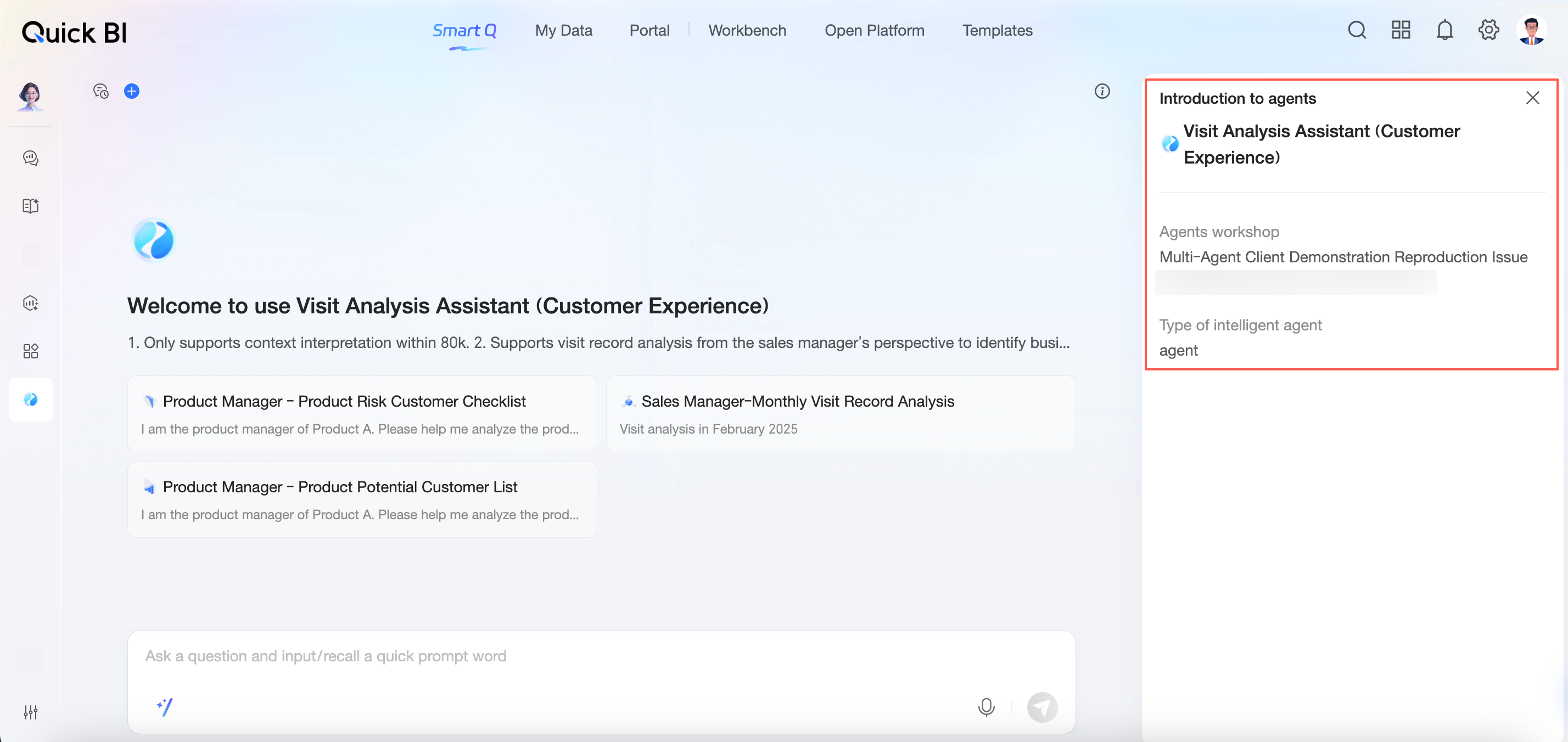Select Sales Manager-Monthly Visit Record Analysis card
Image resolution: width=1568 pixels, height=742 pixels.
(840, 414)
